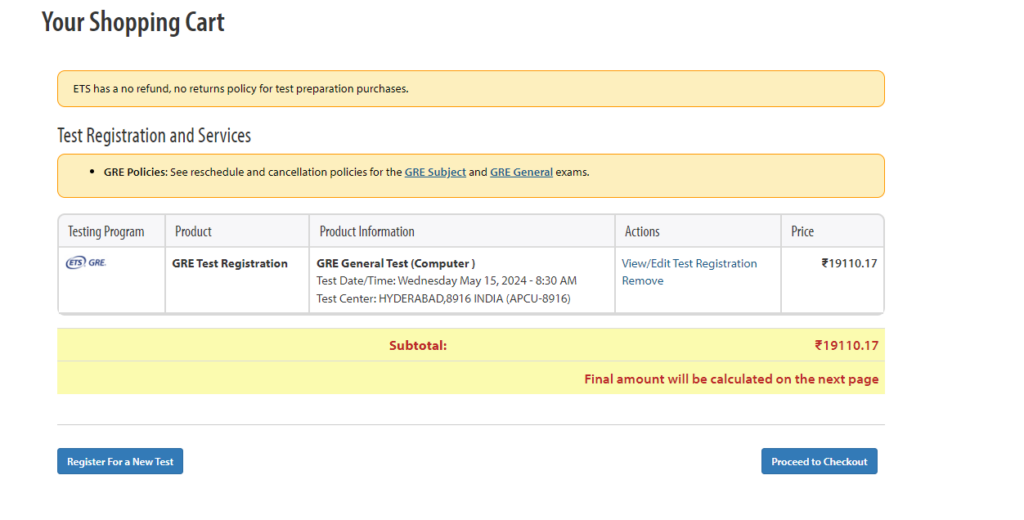Click the Test Date/Time May 15, 2024 line
The height and width of the screenshot is (520, 1024).
click(x=447, y=281)
